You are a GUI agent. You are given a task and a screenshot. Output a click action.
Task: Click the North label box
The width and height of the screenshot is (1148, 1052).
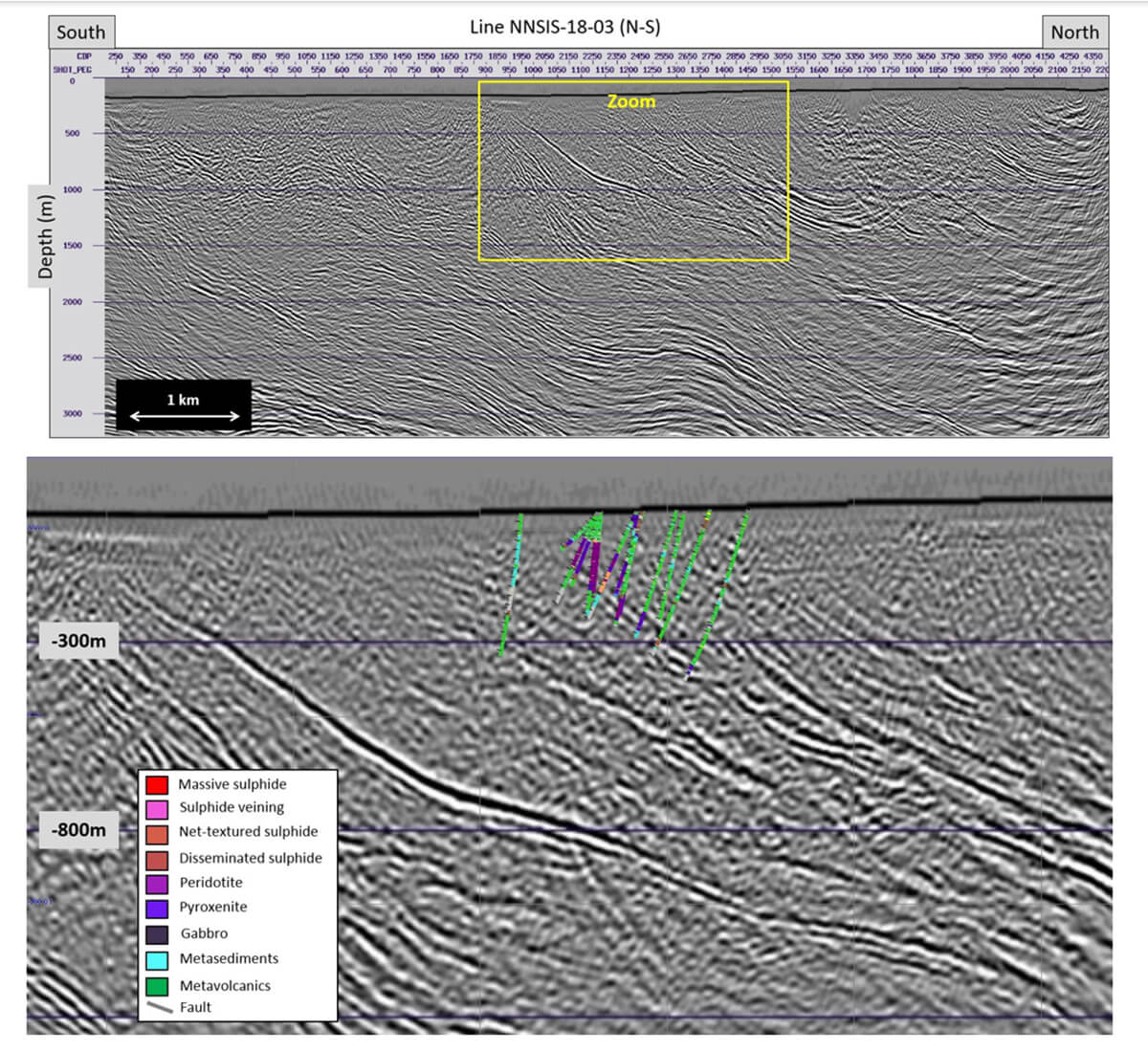point(1074,32)
